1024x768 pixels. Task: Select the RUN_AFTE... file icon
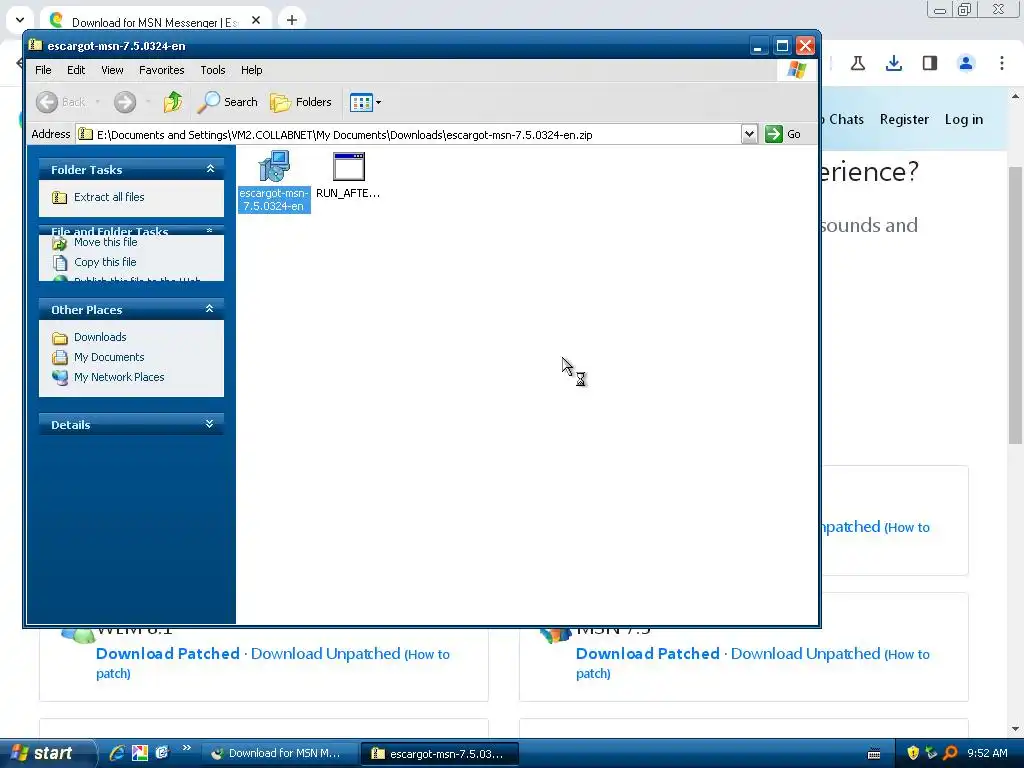(x=348, y=175)
